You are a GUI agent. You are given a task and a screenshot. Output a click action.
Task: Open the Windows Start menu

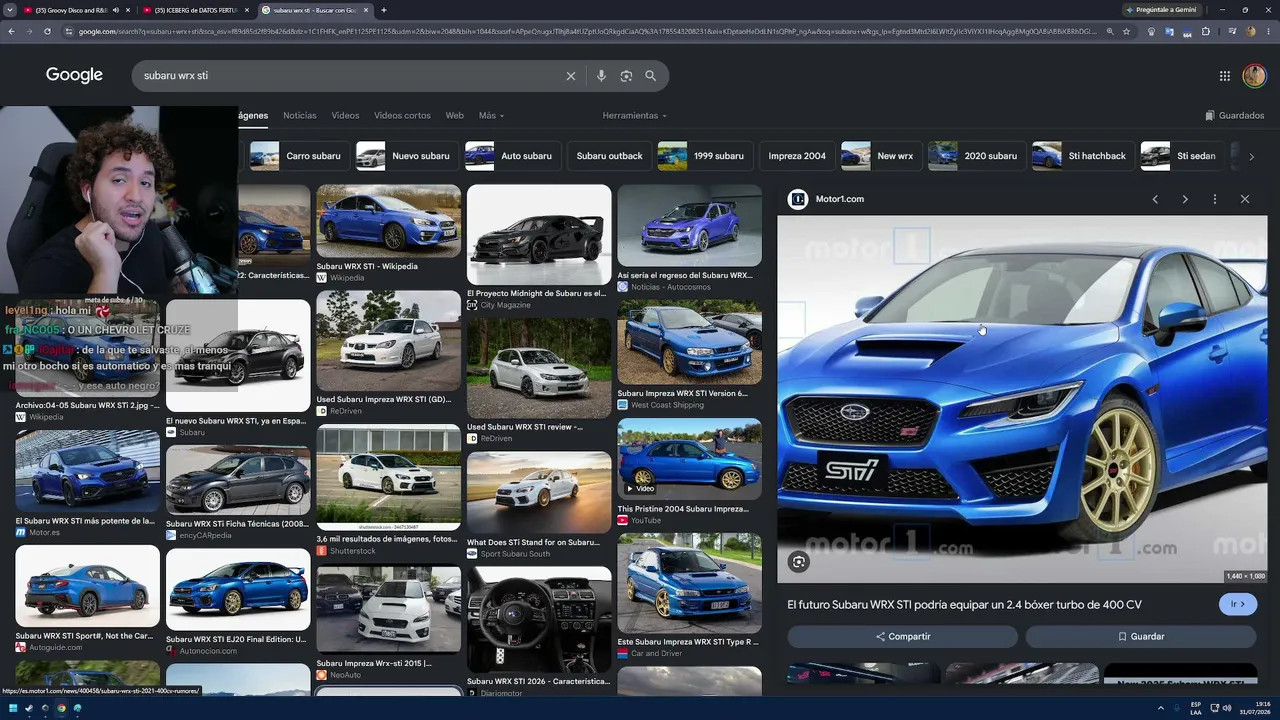point(11,709)
